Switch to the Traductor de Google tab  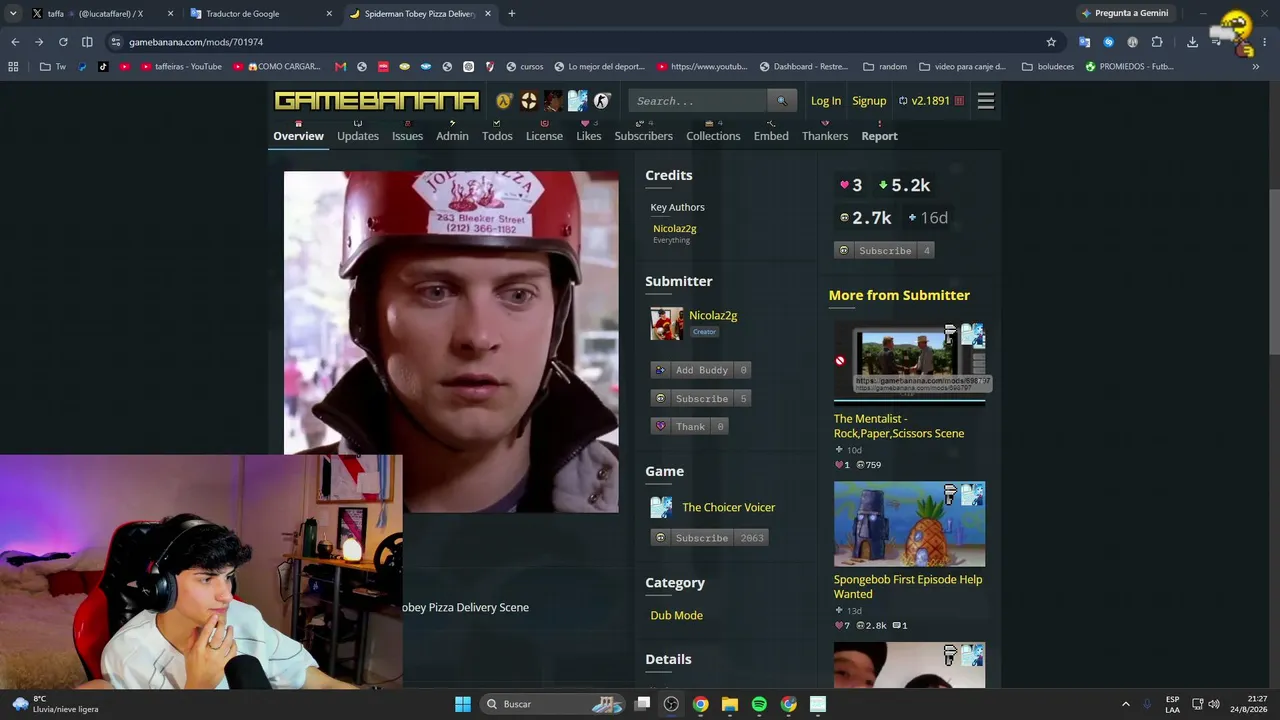tap(260, 14)
